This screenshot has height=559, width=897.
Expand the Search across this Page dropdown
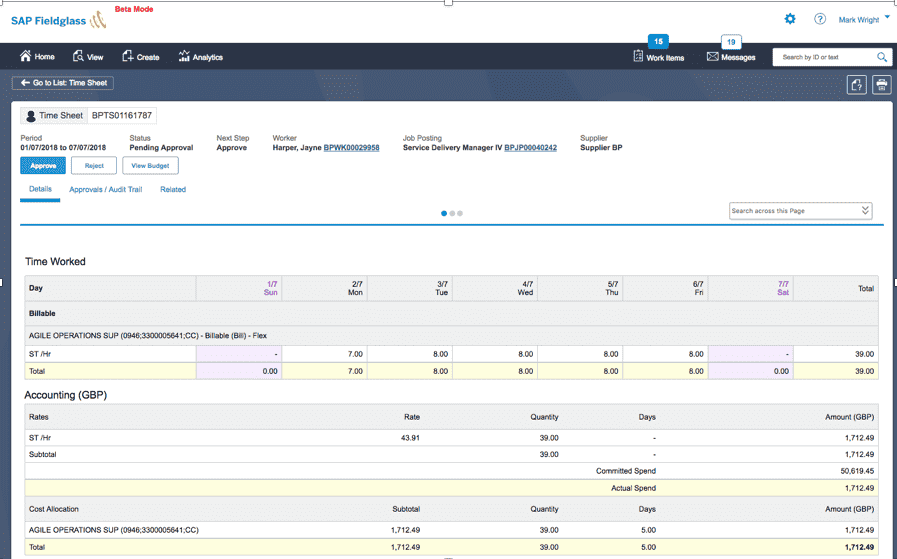tap(865, 211)
